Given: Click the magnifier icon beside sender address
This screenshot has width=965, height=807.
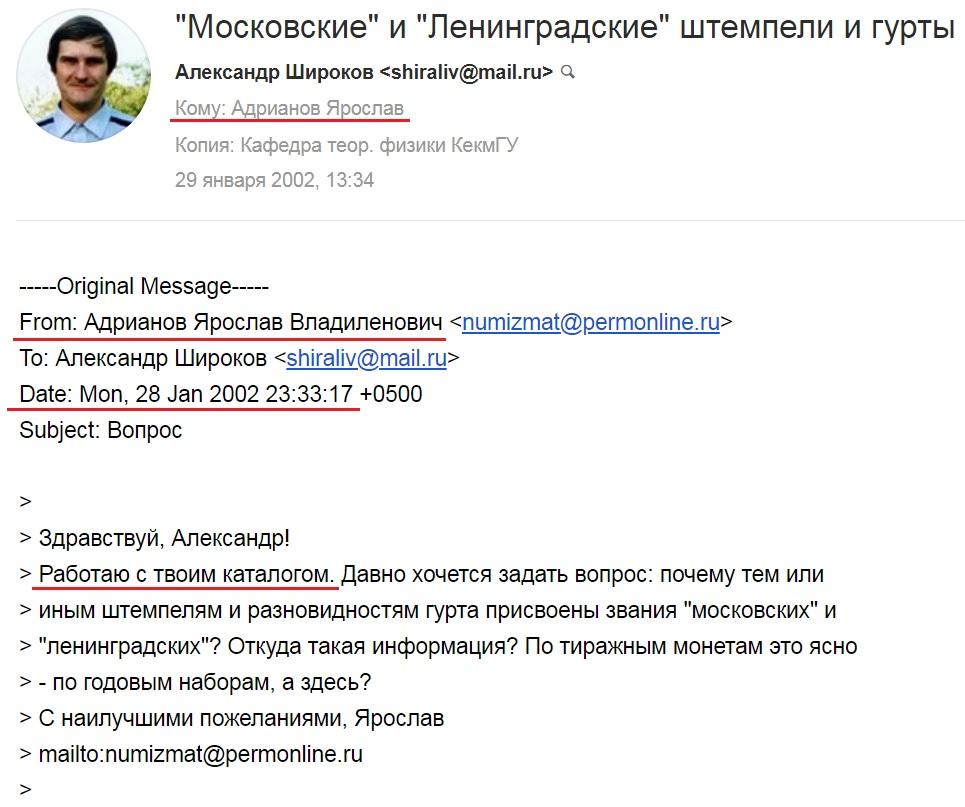Looking at the screenshot, I should click(569, 73).
